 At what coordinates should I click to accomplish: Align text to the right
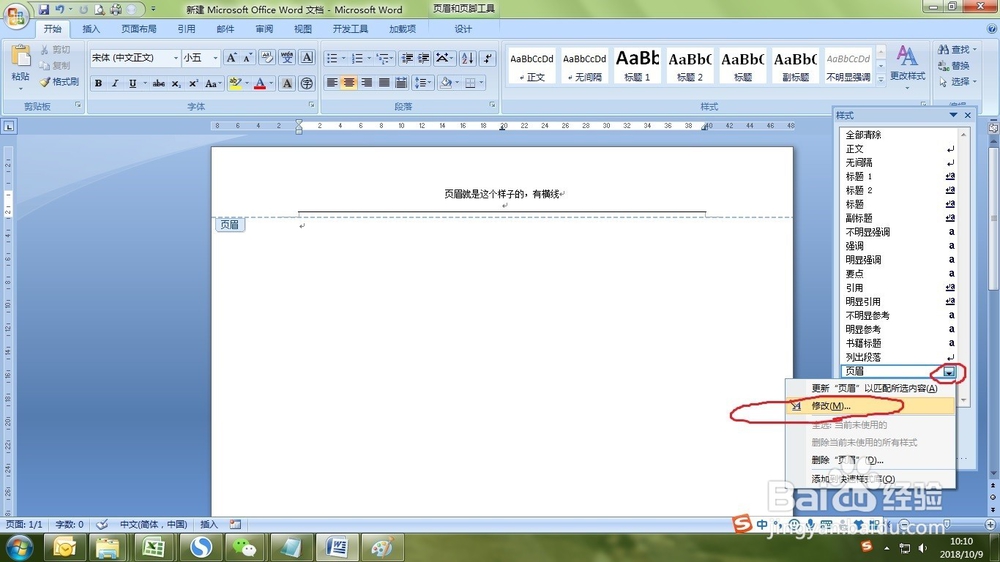point(366,83)
